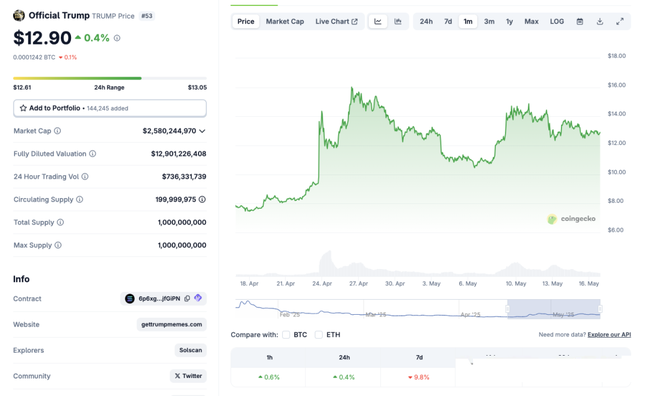Viewport: 650px width, 396px height.
Task: Expand the Market Cap value chevron
Action: coord(202,131)
